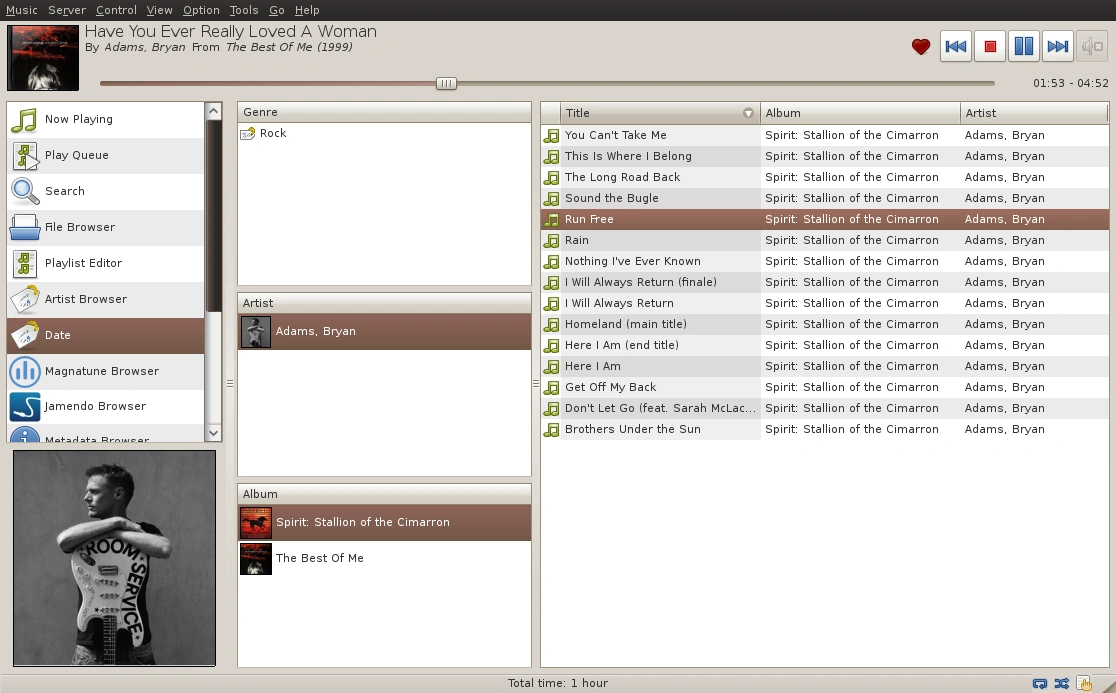Click the music note icon beside Here I Am
The image size is (1116, 693).
[551, 367]
